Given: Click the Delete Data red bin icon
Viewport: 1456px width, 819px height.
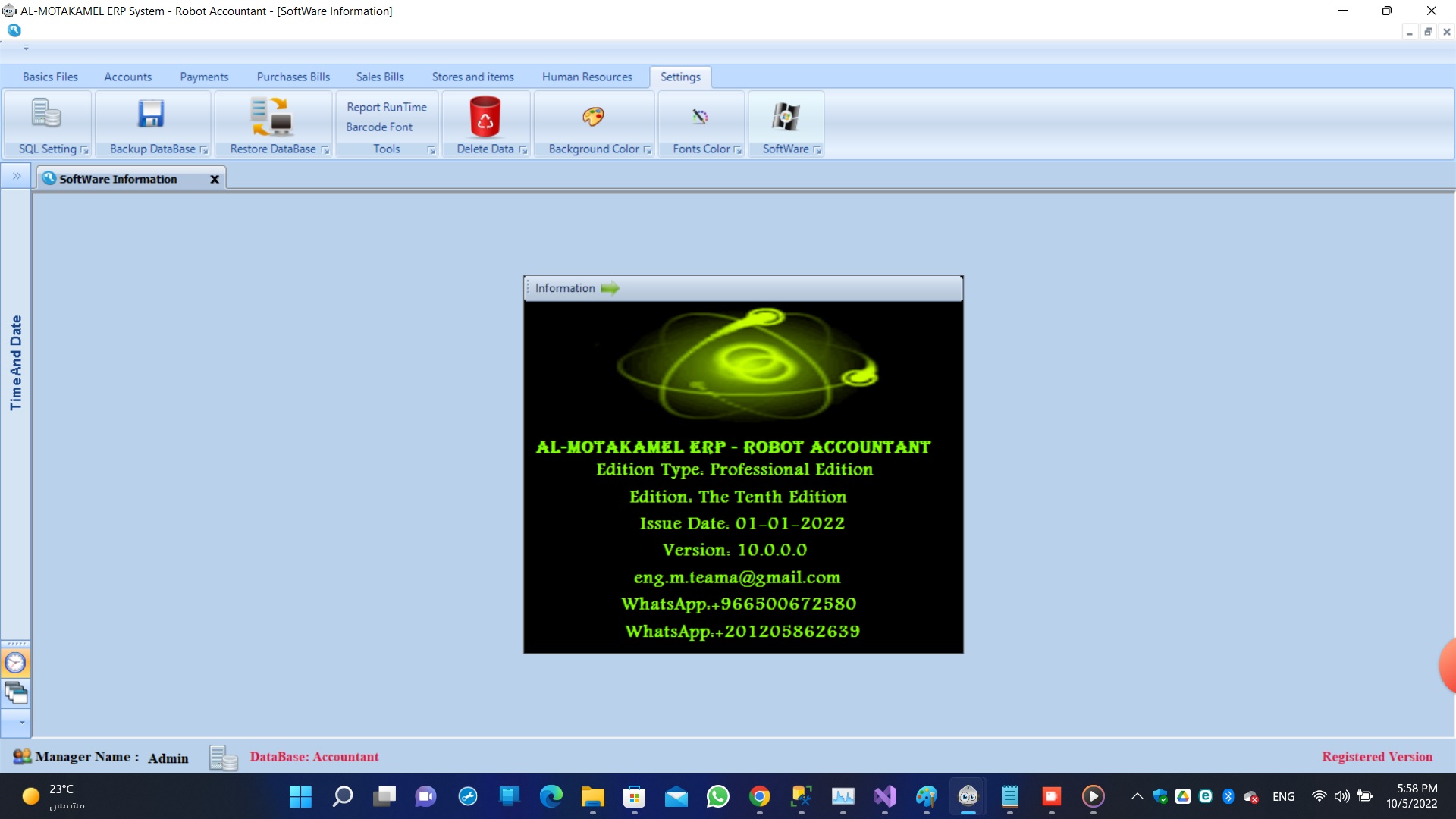Looking at the screenshot, I should [x=485, y=116].
